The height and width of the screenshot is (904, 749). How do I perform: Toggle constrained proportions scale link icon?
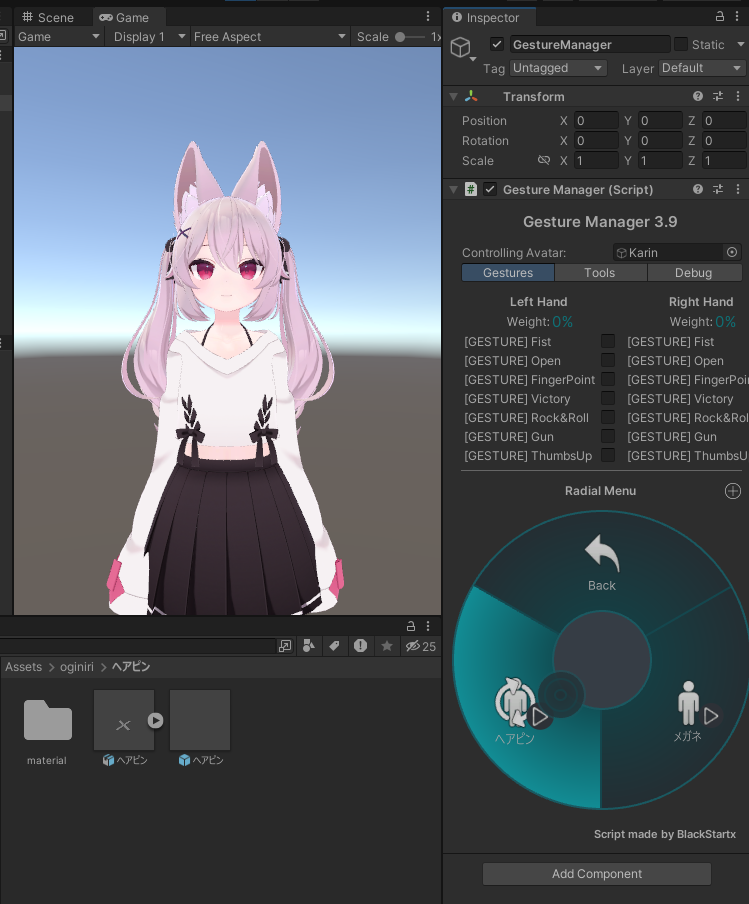click(544, 160)
